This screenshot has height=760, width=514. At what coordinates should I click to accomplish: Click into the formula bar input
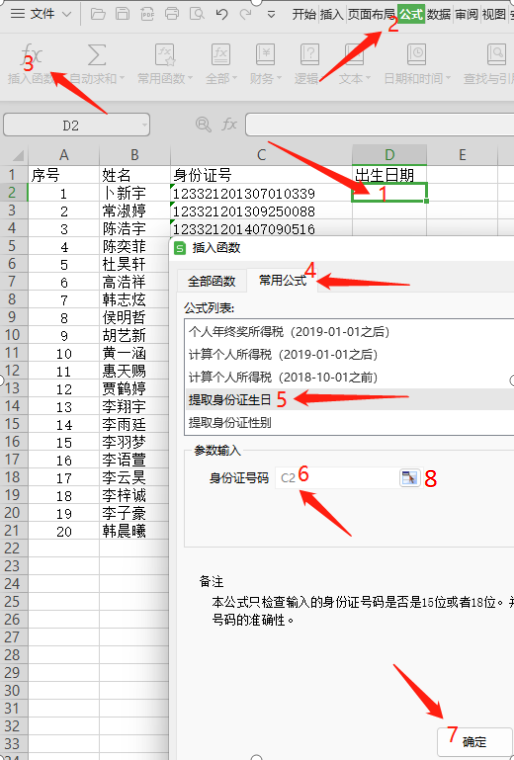pos(380,125)
